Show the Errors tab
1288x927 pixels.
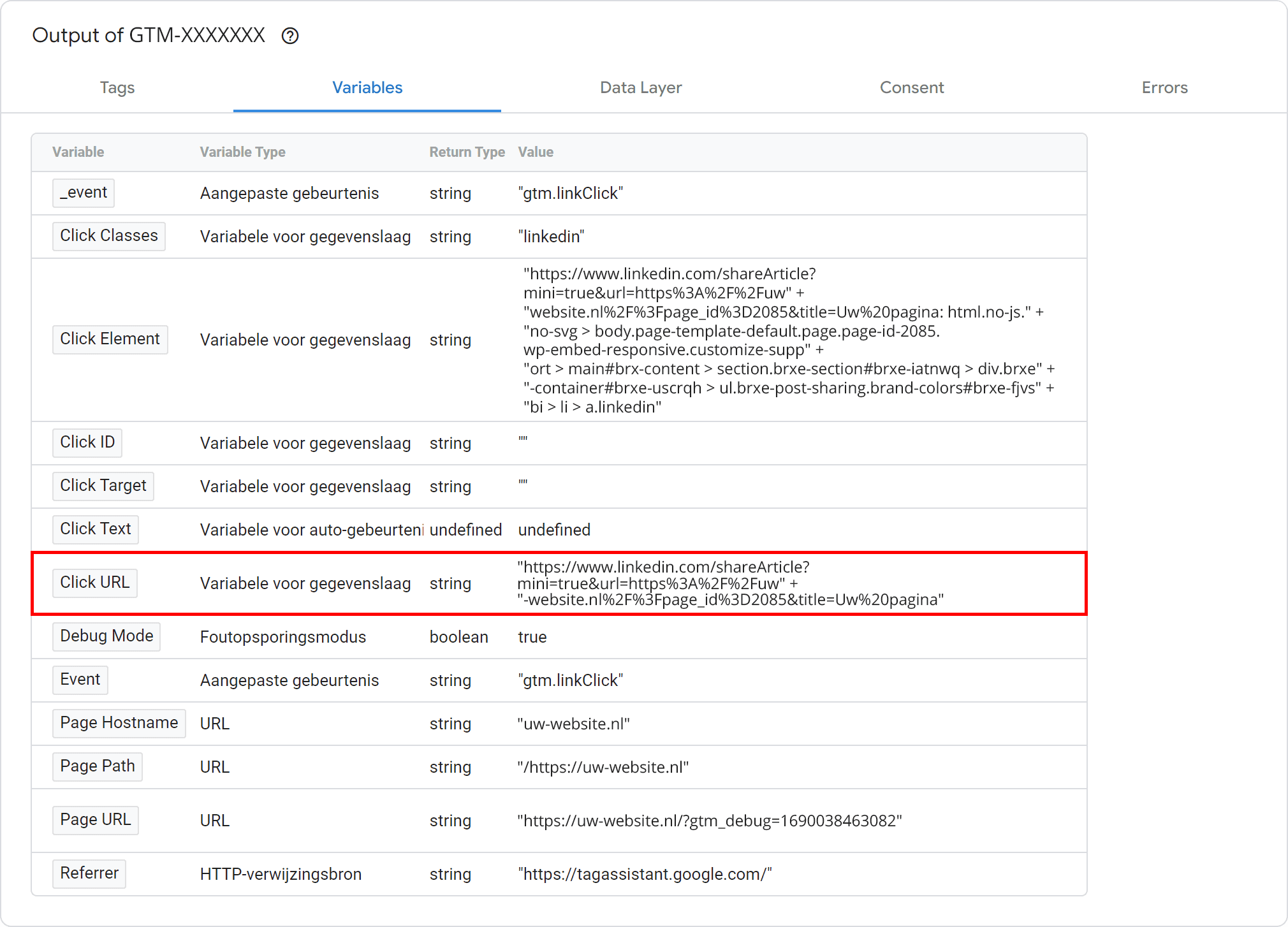tap(1164, 87)
